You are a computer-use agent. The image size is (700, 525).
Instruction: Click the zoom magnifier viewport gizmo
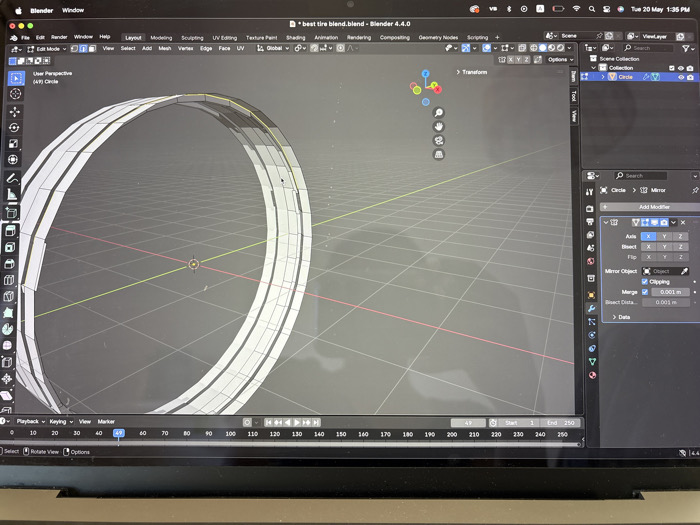(439, 112)
